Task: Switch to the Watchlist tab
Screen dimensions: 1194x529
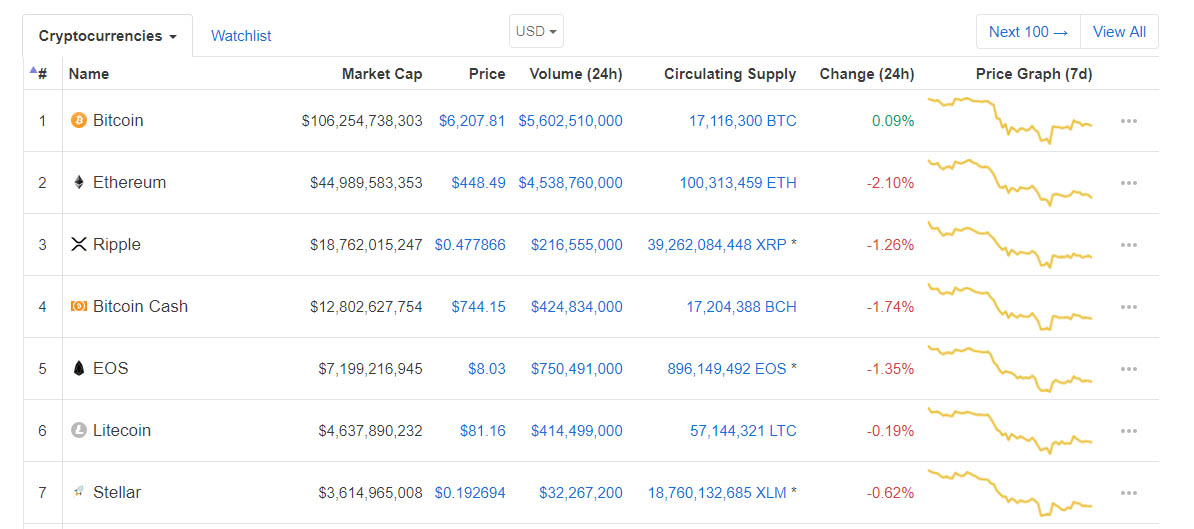Action: tap(241, 36)
